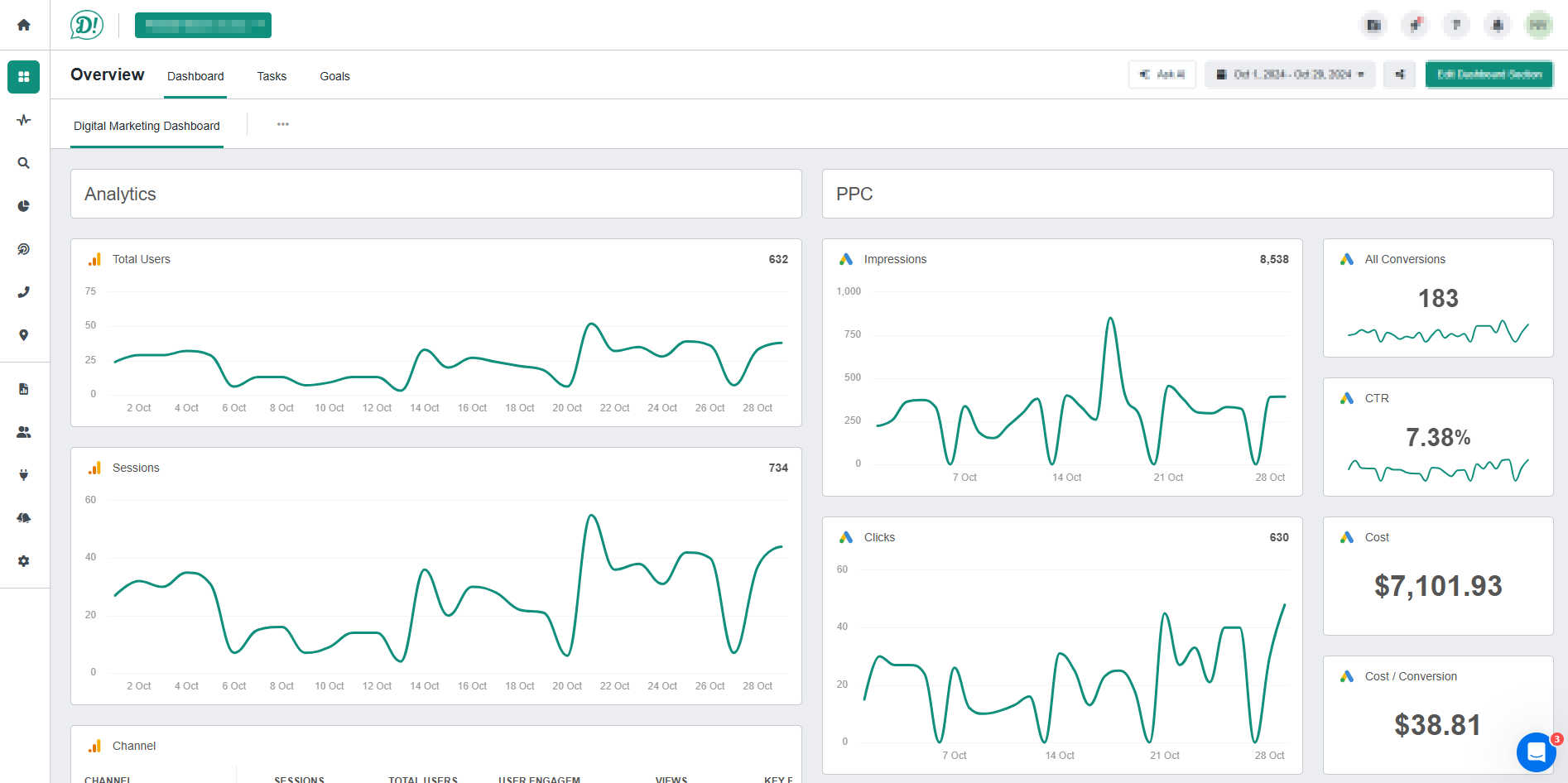Click the 630 clicks total
1568x783 pixels.
pyautogui.click(x=1279, y=537)
